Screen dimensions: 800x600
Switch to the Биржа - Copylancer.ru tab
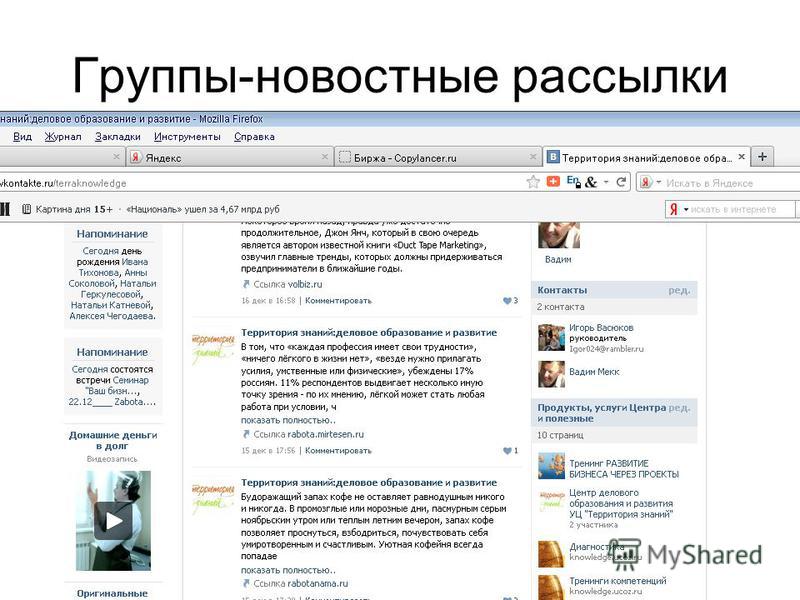438,157
